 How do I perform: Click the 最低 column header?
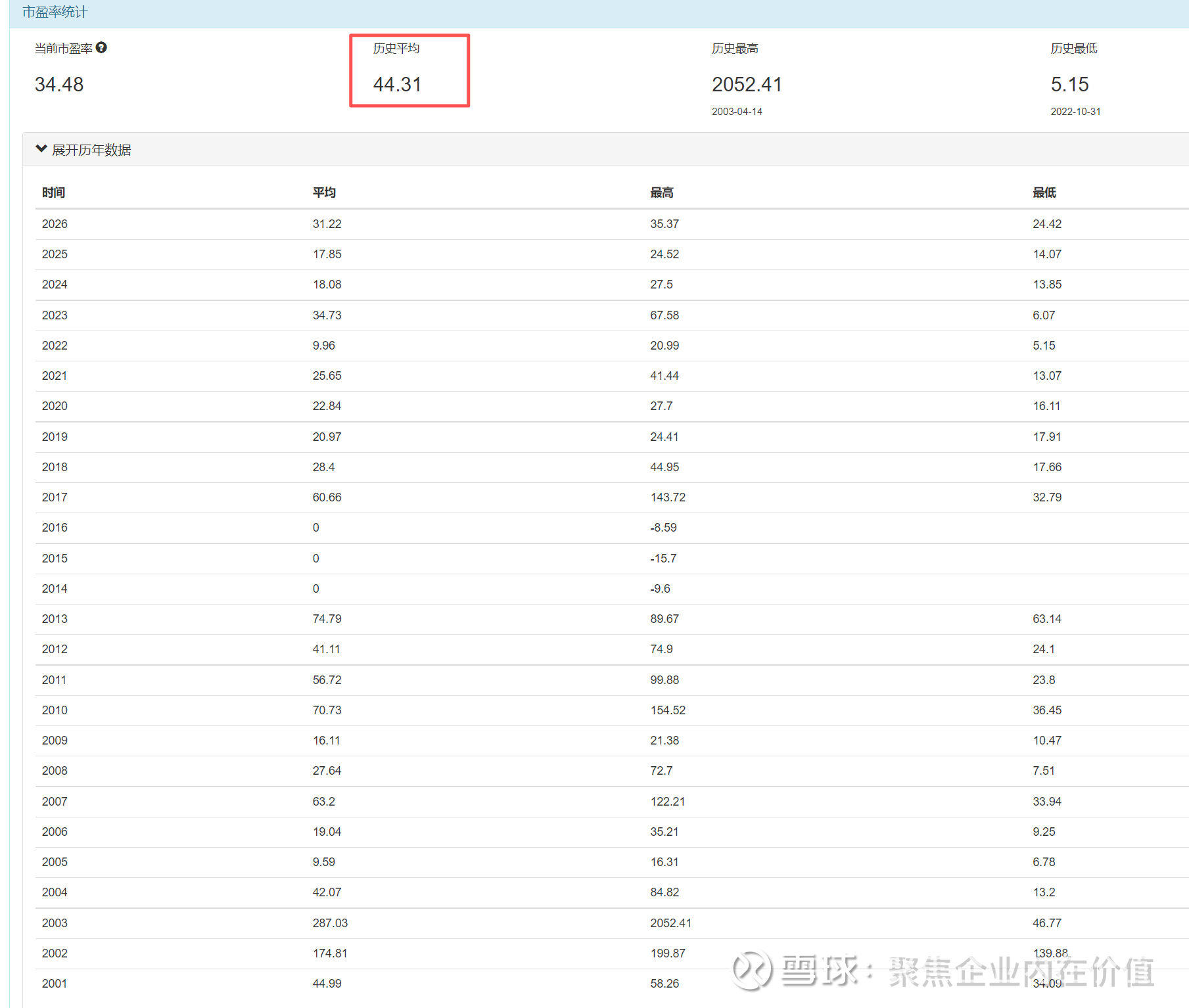[x=1044, y=193]
